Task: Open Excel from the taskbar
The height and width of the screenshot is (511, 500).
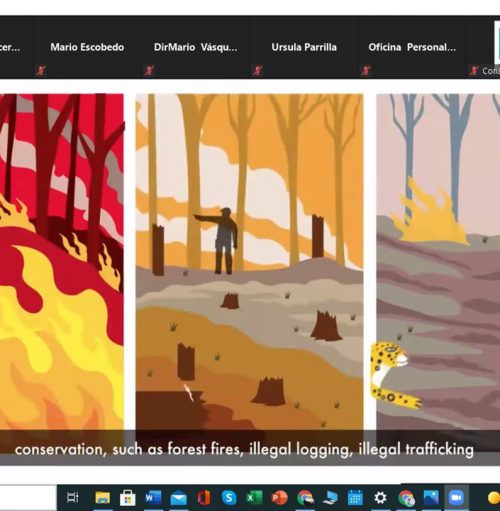Action: [254, 498]
